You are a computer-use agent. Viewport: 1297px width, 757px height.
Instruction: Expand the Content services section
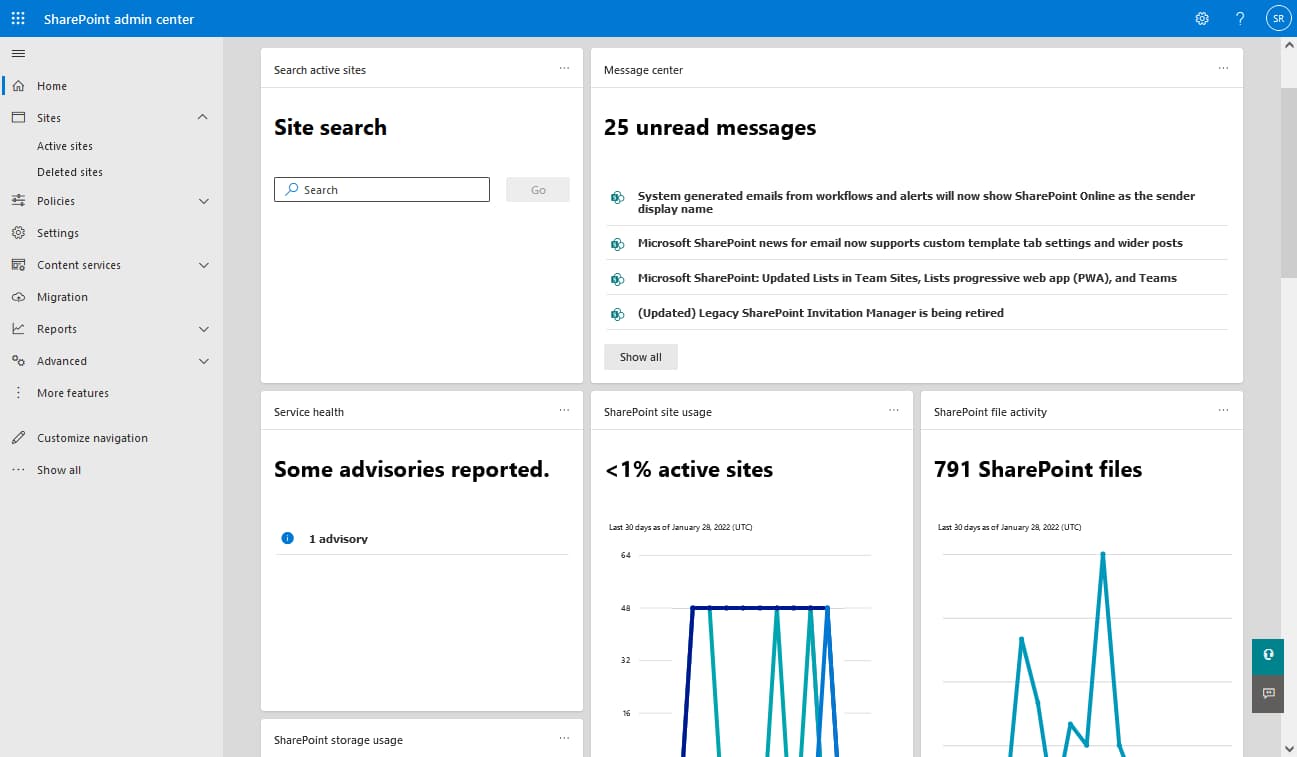tap(203, 265)
